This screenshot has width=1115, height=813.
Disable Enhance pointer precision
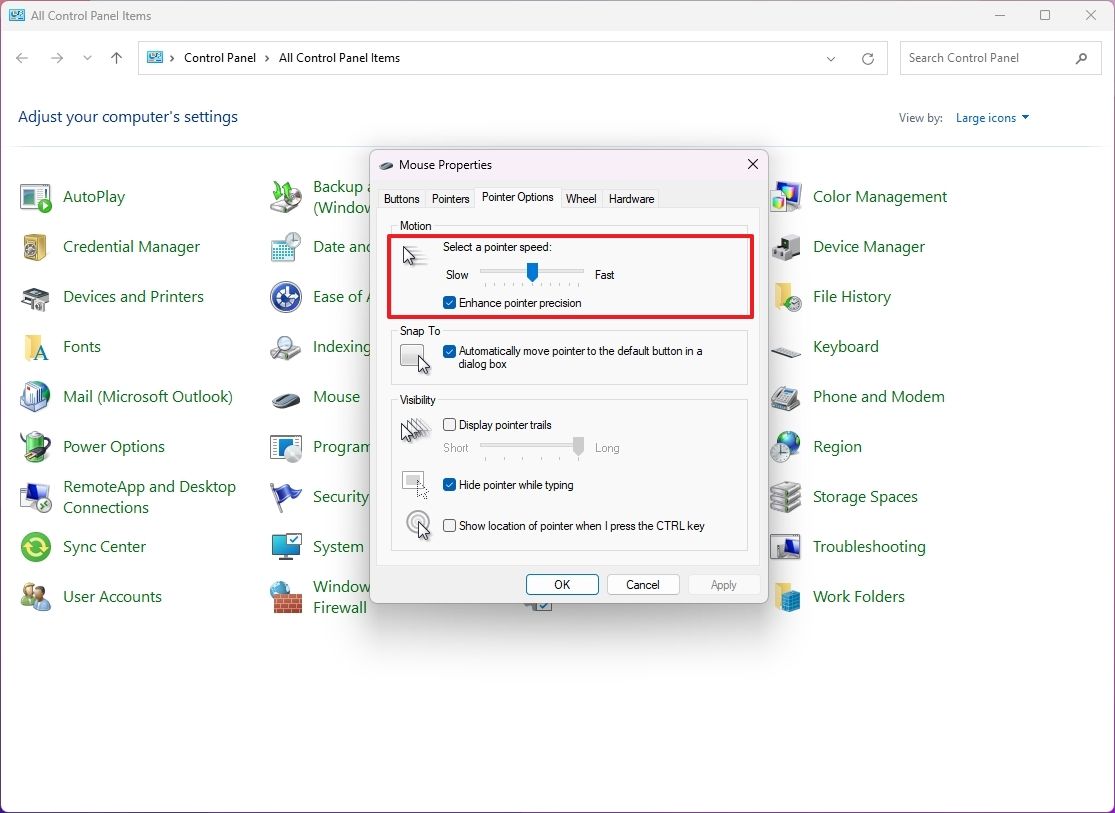[449, 303]
